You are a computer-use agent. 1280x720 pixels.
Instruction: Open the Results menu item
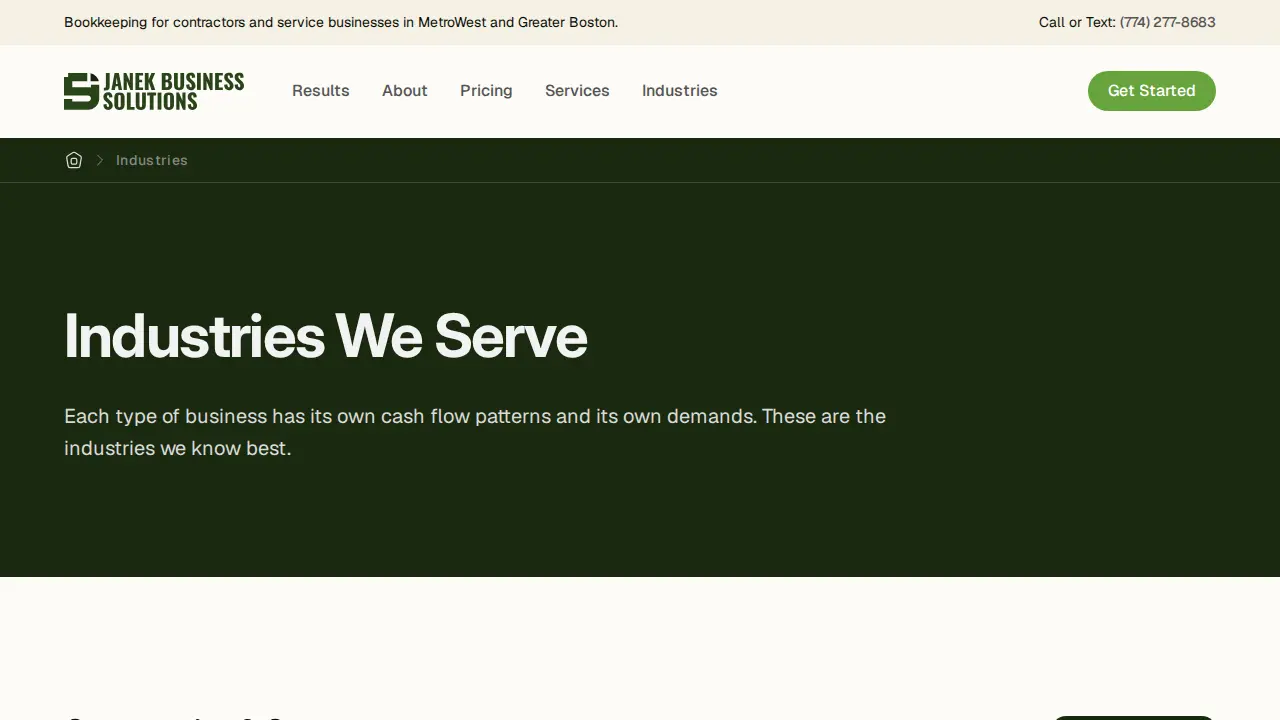321,91
